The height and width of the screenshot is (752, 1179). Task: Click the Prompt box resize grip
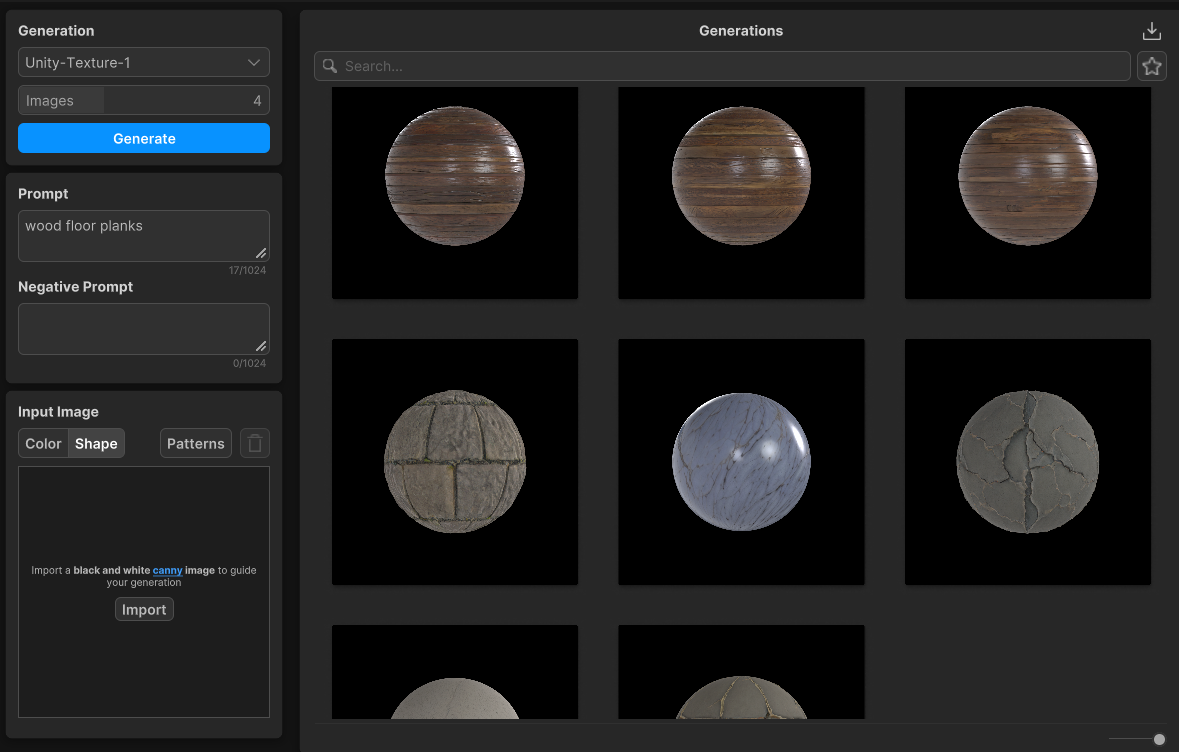pos(261,253)
